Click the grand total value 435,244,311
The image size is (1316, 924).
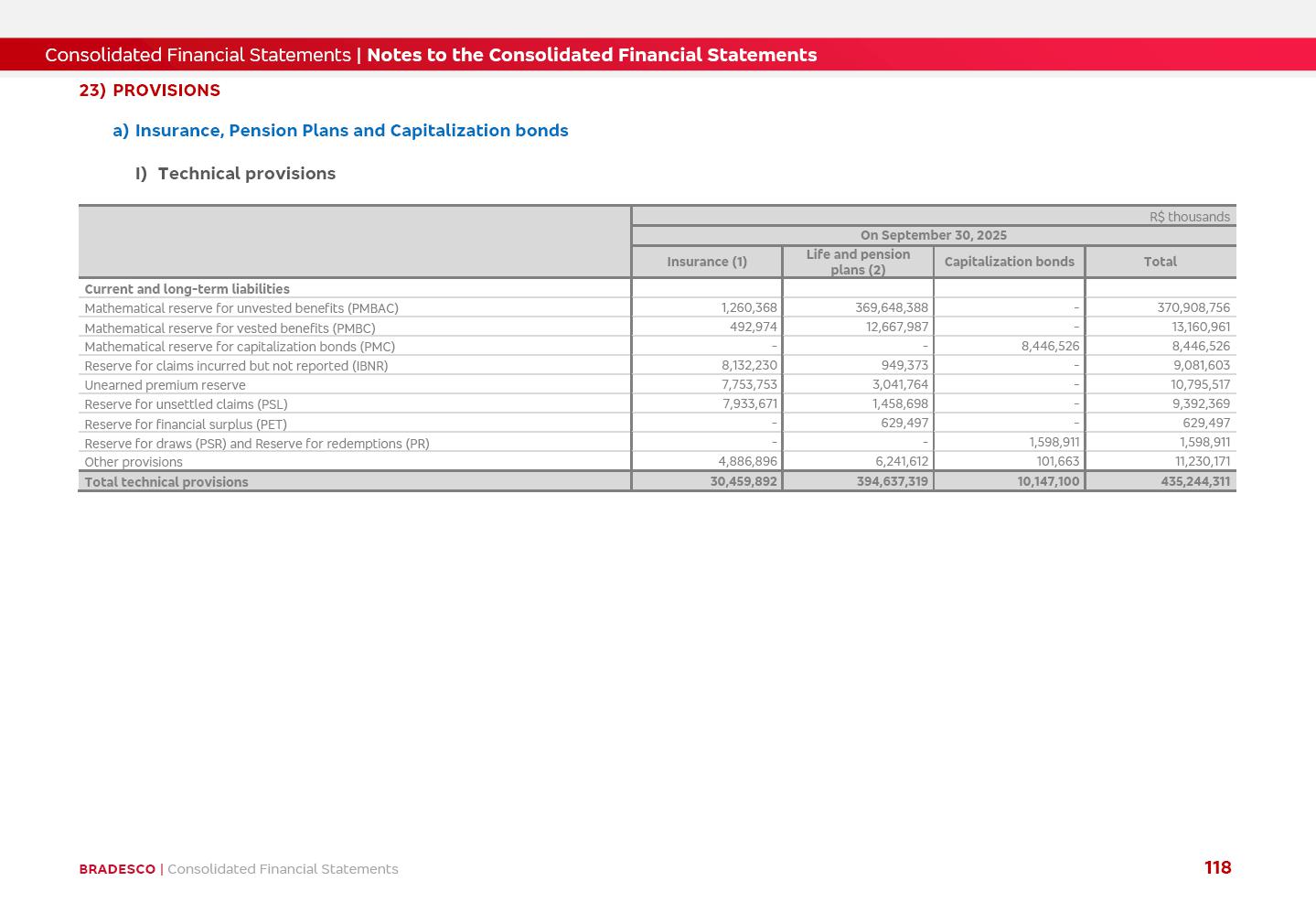pyautogui.click(x=1194, y=481)
